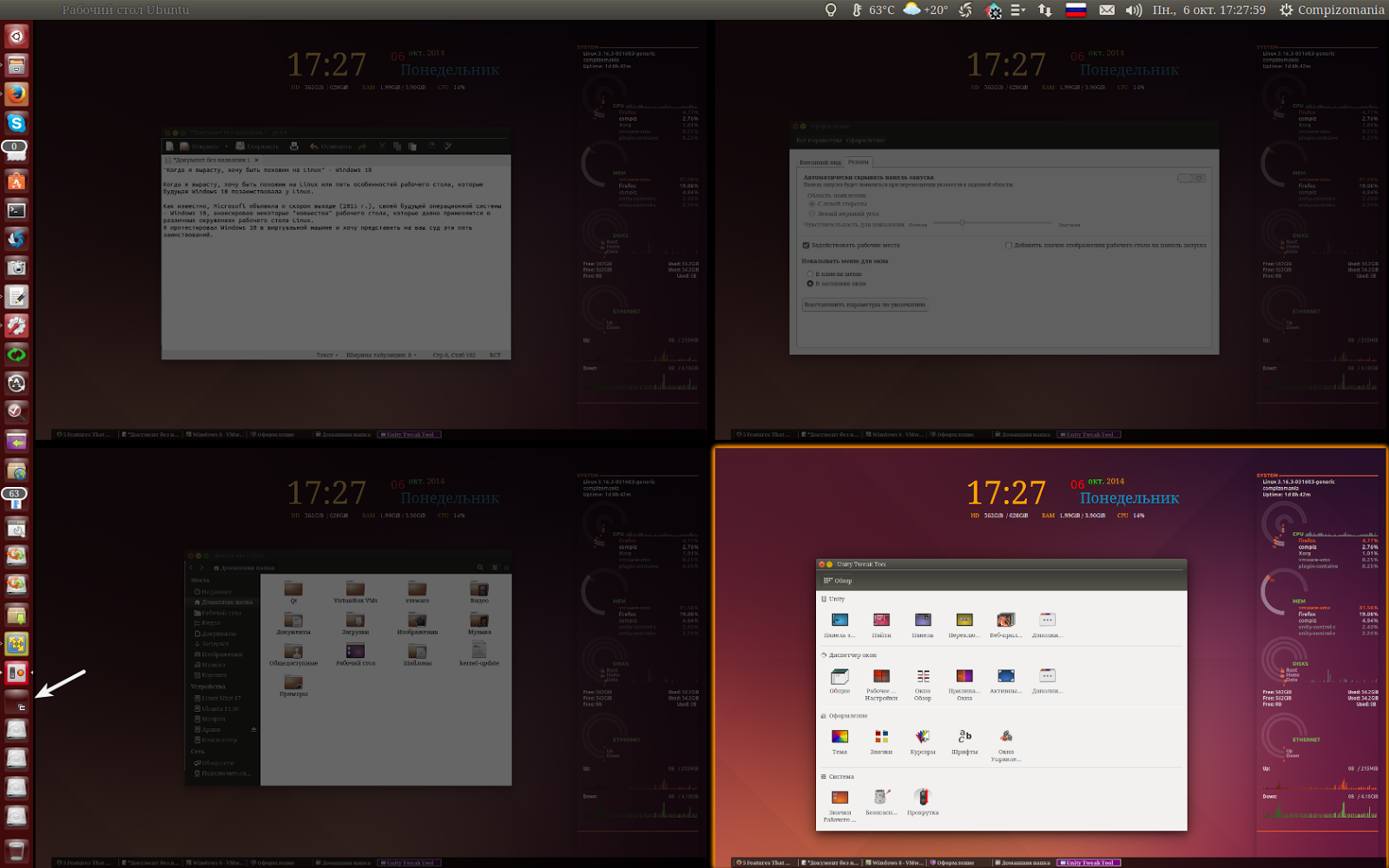1389x868 pixels.
Task: Open the date and time indicator menu
Action: point(1208,10)
